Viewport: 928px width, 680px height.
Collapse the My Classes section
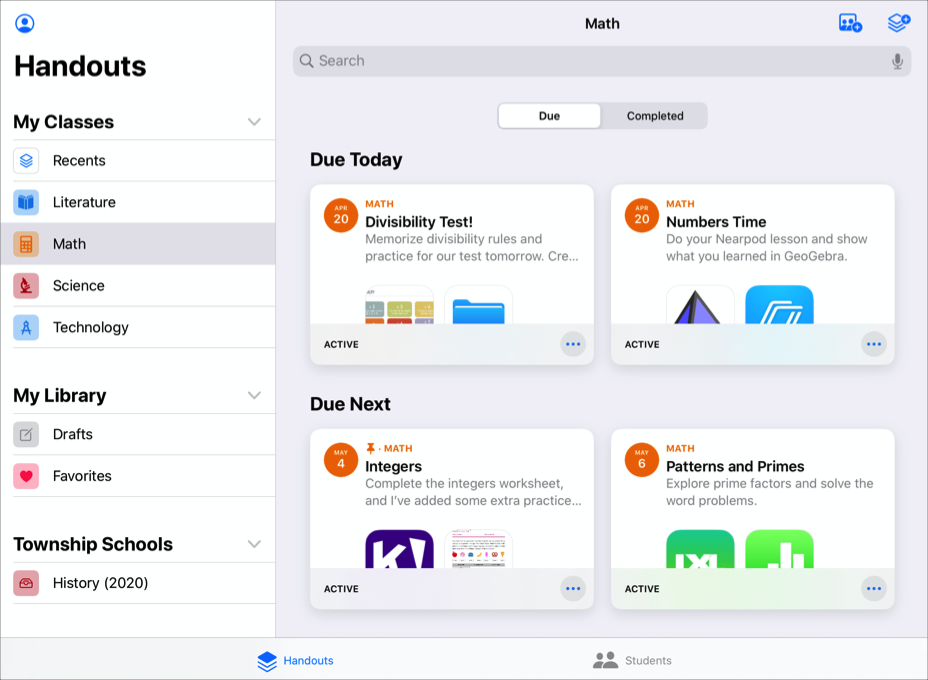click(254, 122)
